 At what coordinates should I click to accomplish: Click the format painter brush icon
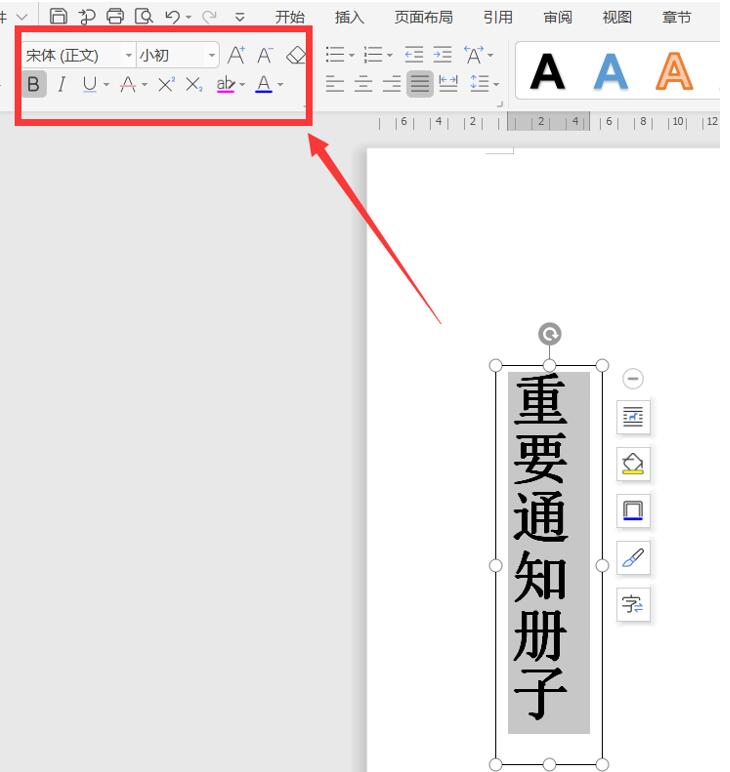(633, 558)
